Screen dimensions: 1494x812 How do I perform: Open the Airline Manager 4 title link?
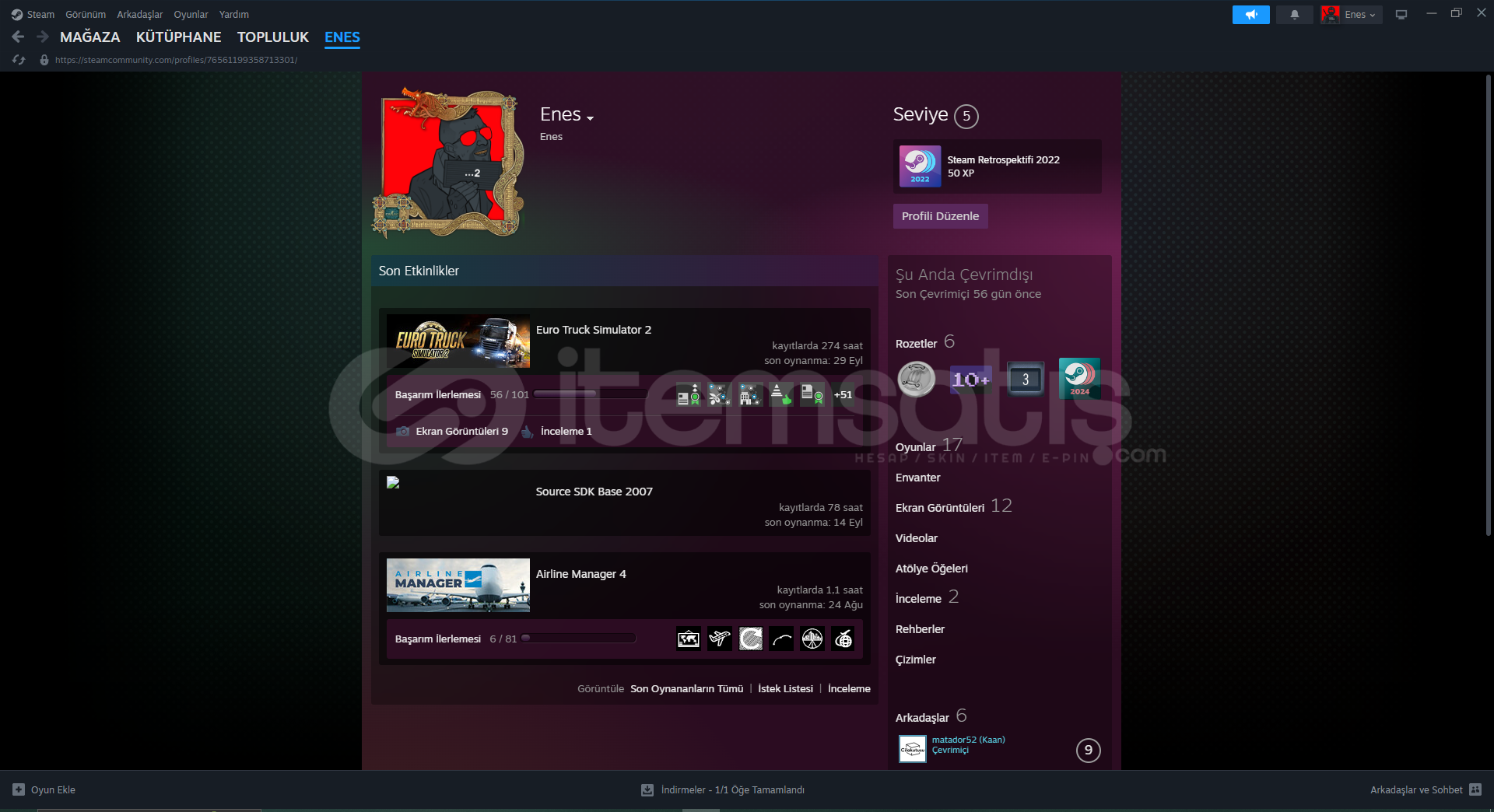point(581,574)
